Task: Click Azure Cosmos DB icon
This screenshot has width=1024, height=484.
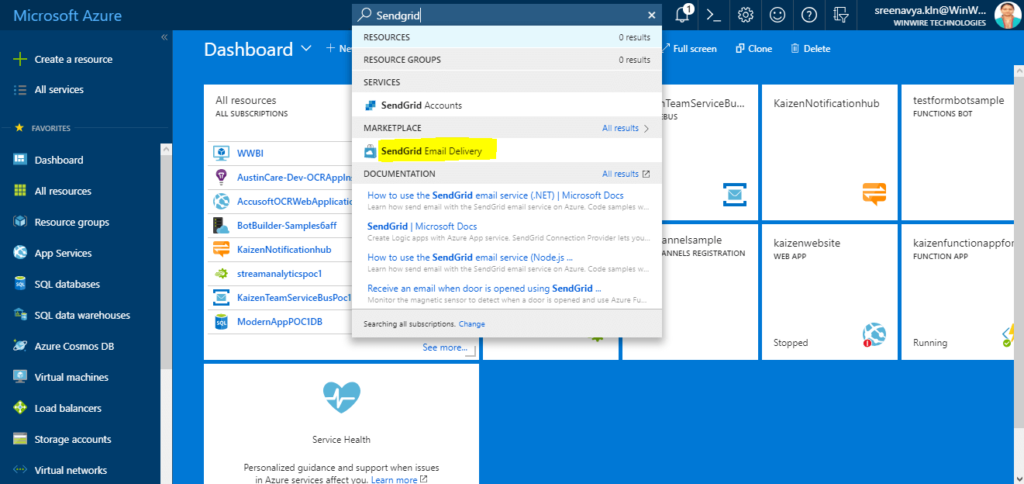Action: pos(20,346)
